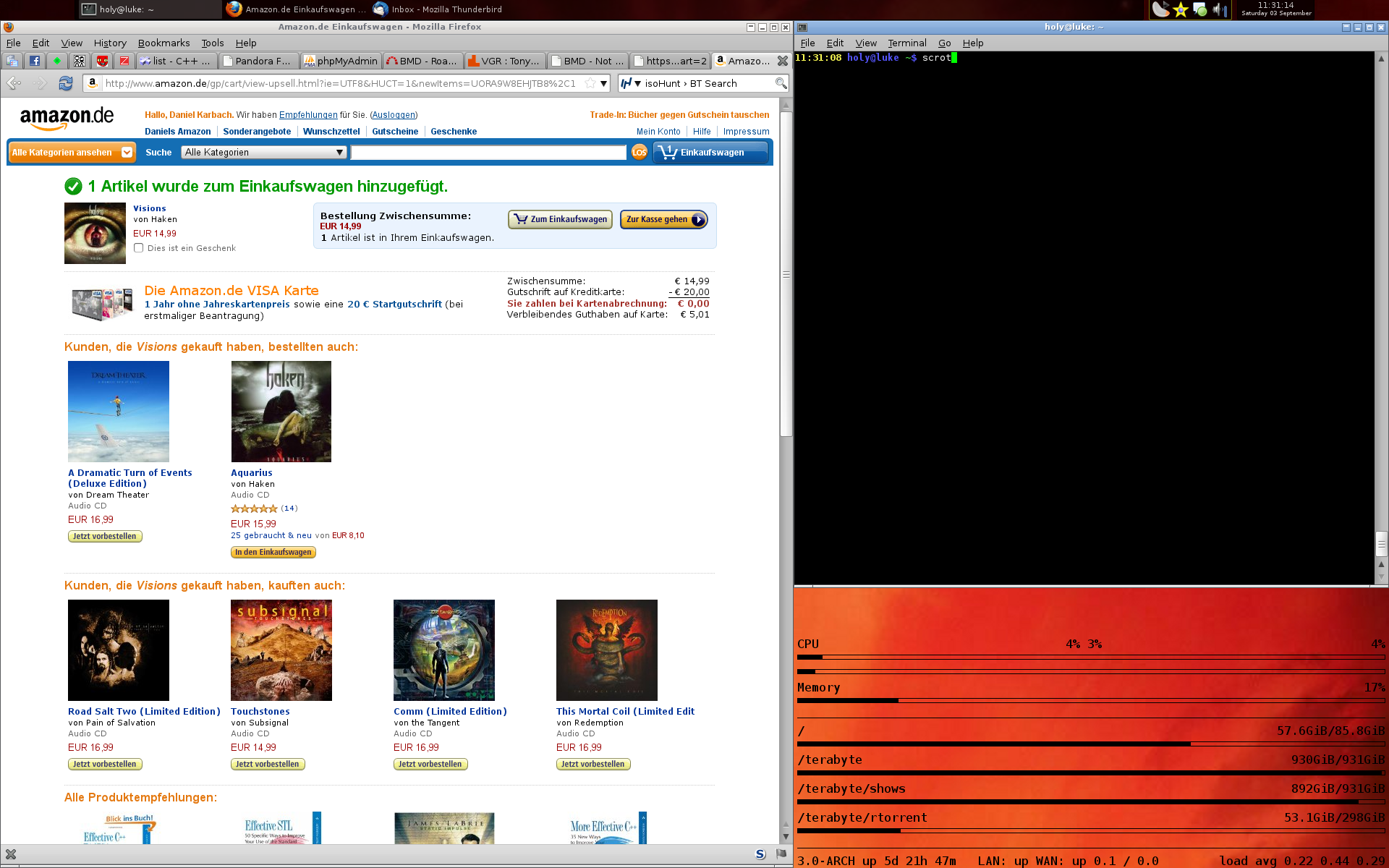
Task: Open the black-and-white figures pinned tab
Action: 80,61
